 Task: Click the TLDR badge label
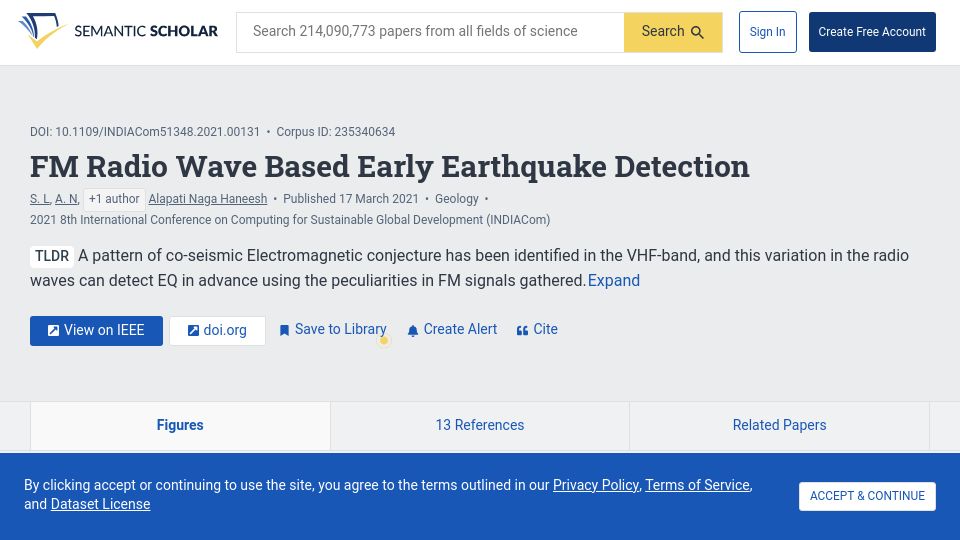pyautogui.click(x=52, y=256)
